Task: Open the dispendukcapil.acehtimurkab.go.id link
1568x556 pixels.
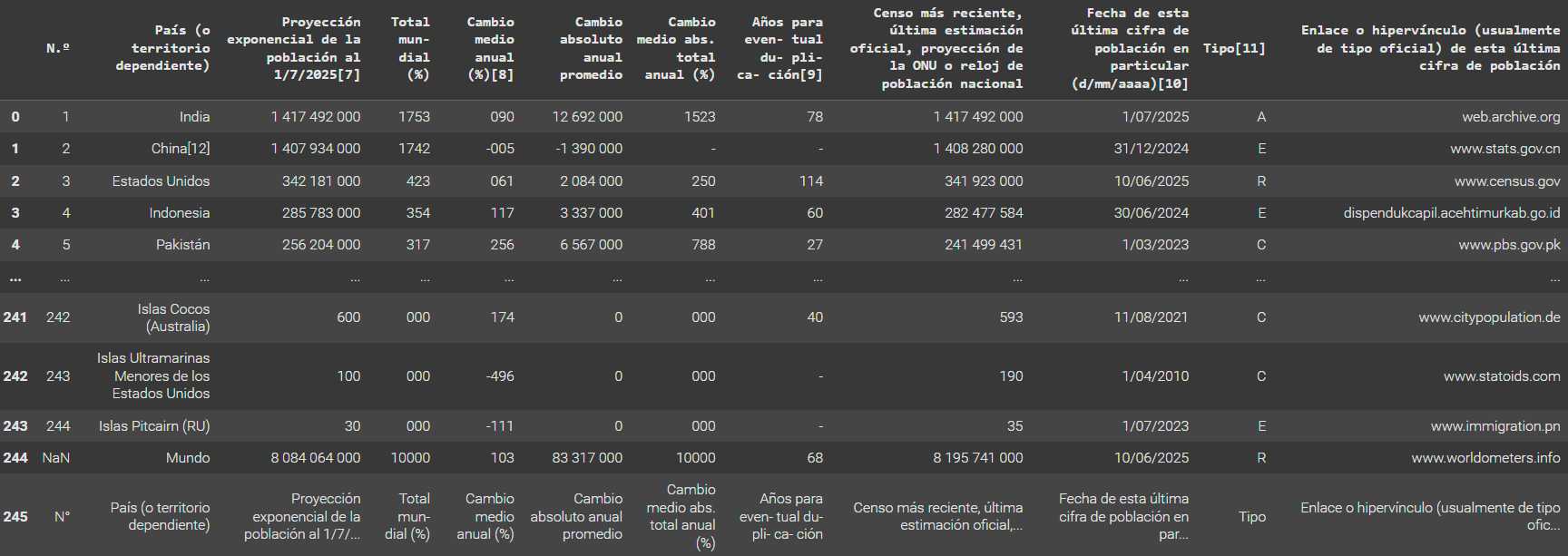Action: pyautogui.click(x=1451, y=213)
